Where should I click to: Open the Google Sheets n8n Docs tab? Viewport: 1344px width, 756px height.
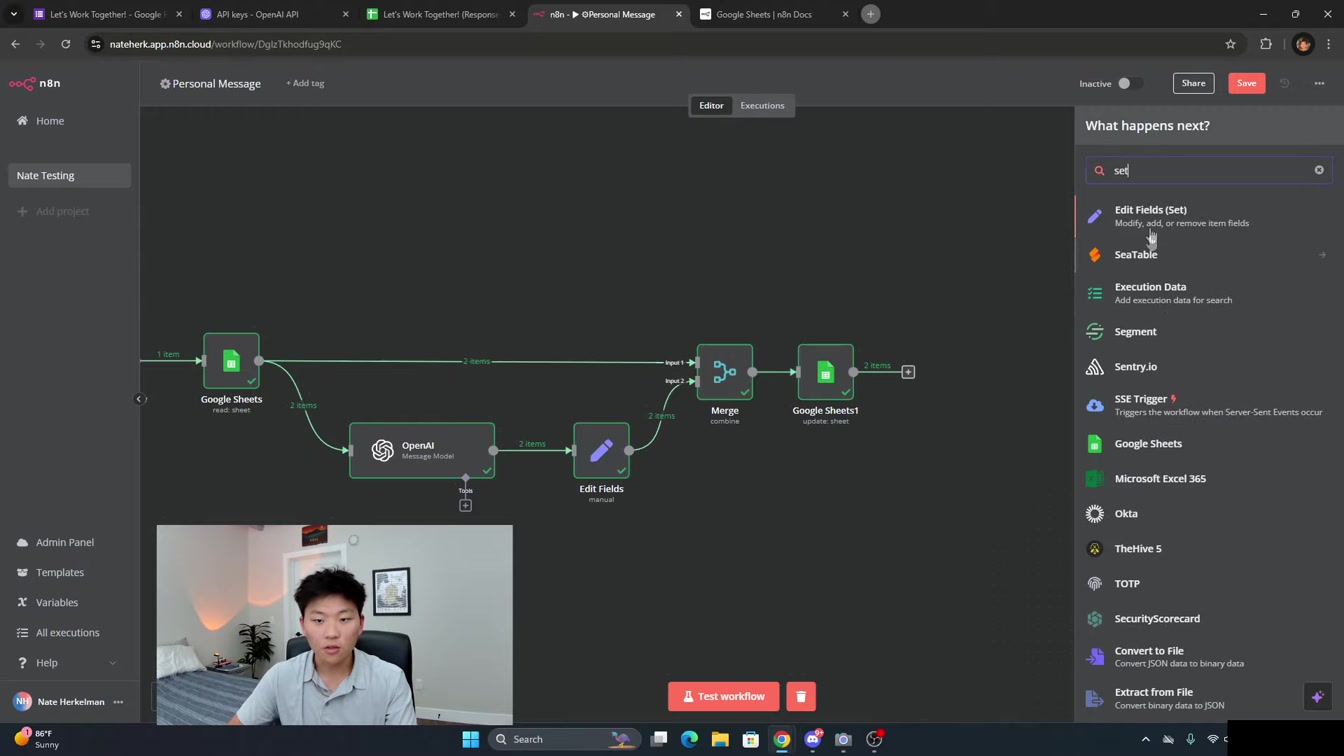772,14
